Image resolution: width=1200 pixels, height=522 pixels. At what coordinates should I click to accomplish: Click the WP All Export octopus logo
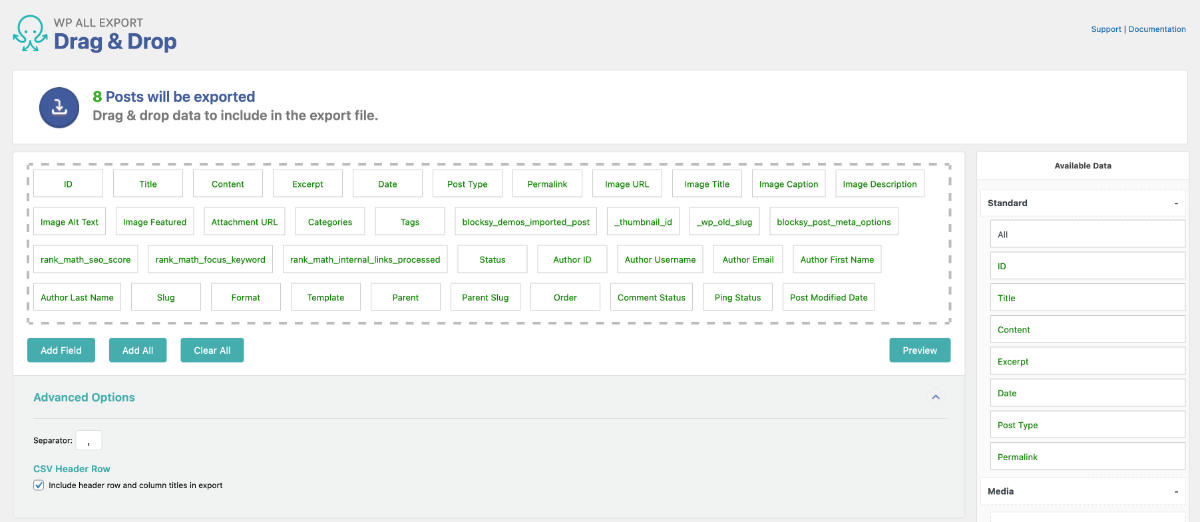click(30, 33)
